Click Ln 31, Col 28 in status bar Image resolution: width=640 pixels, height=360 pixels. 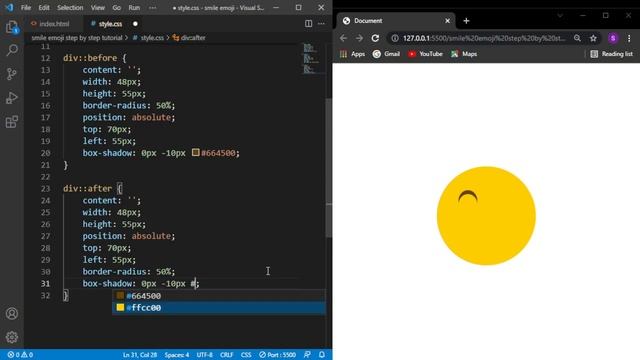(140, 355)
